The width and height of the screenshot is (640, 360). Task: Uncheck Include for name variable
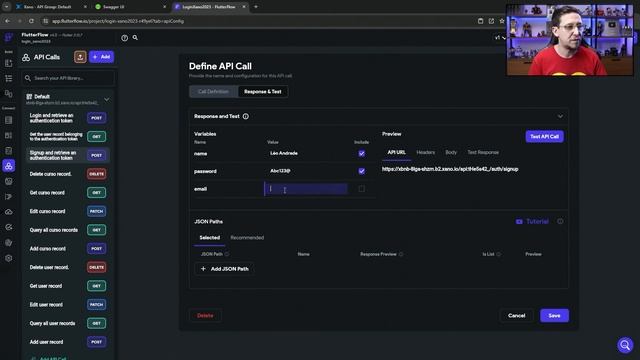coord(362,153)
